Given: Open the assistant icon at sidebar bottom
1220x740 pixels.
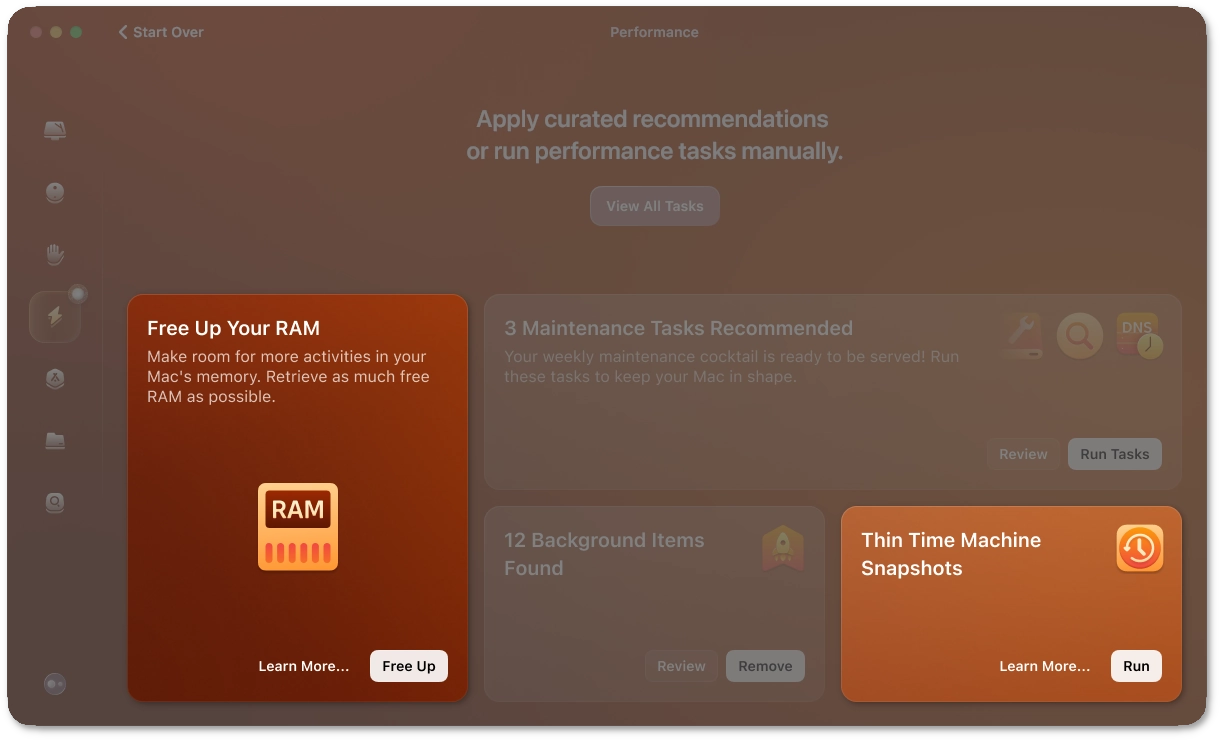Looking at the screenshot, I should pos(55,684).
